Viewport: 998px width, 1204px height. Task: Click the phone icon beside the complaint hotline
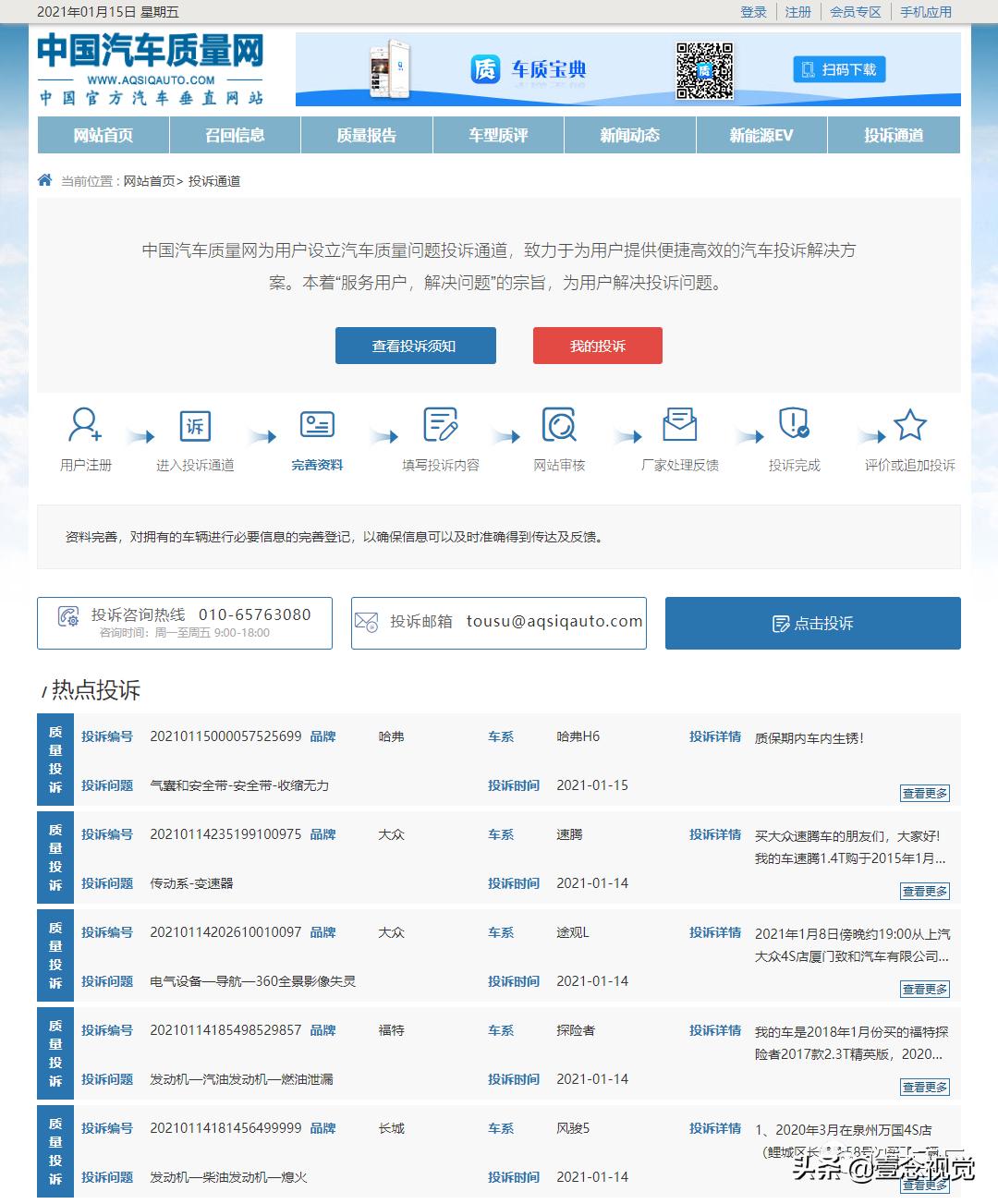point(68,617)
